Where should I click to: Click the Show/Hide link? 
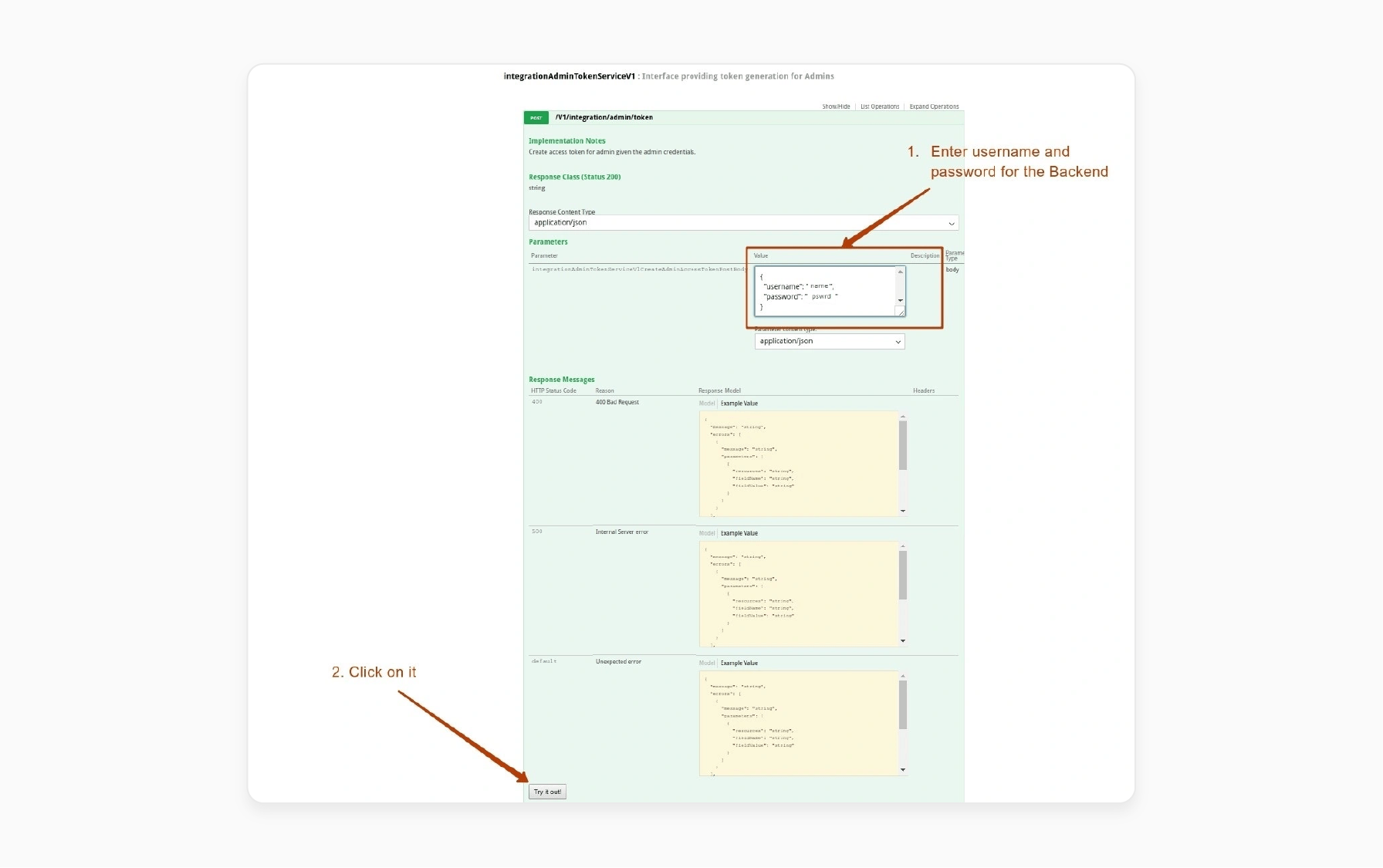pyautogui.click(x=836, y=106)
